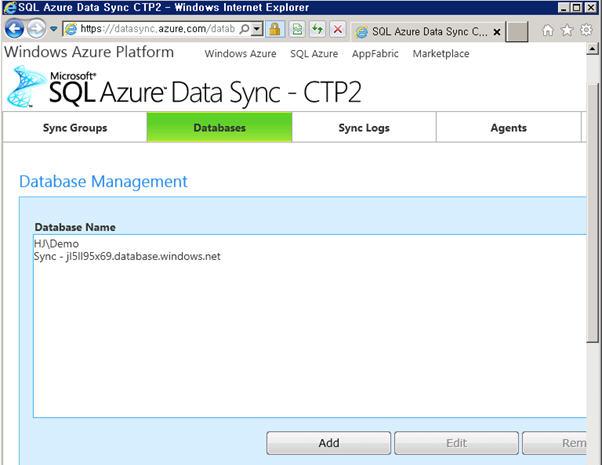The image size is (602, 465).
Task: Click the SQL Azure Data Sync logo
Action: click(184, 88)
